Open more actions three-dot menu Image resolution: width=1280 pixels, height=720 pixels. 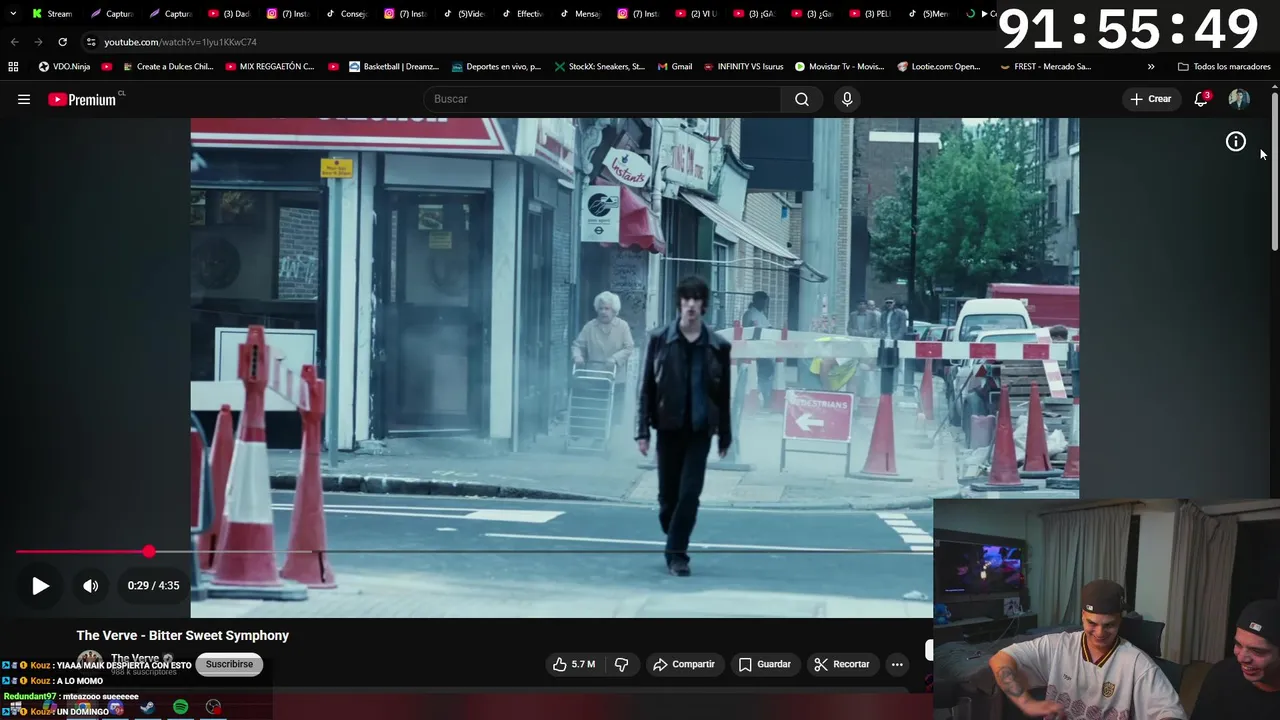click(897, 664)
